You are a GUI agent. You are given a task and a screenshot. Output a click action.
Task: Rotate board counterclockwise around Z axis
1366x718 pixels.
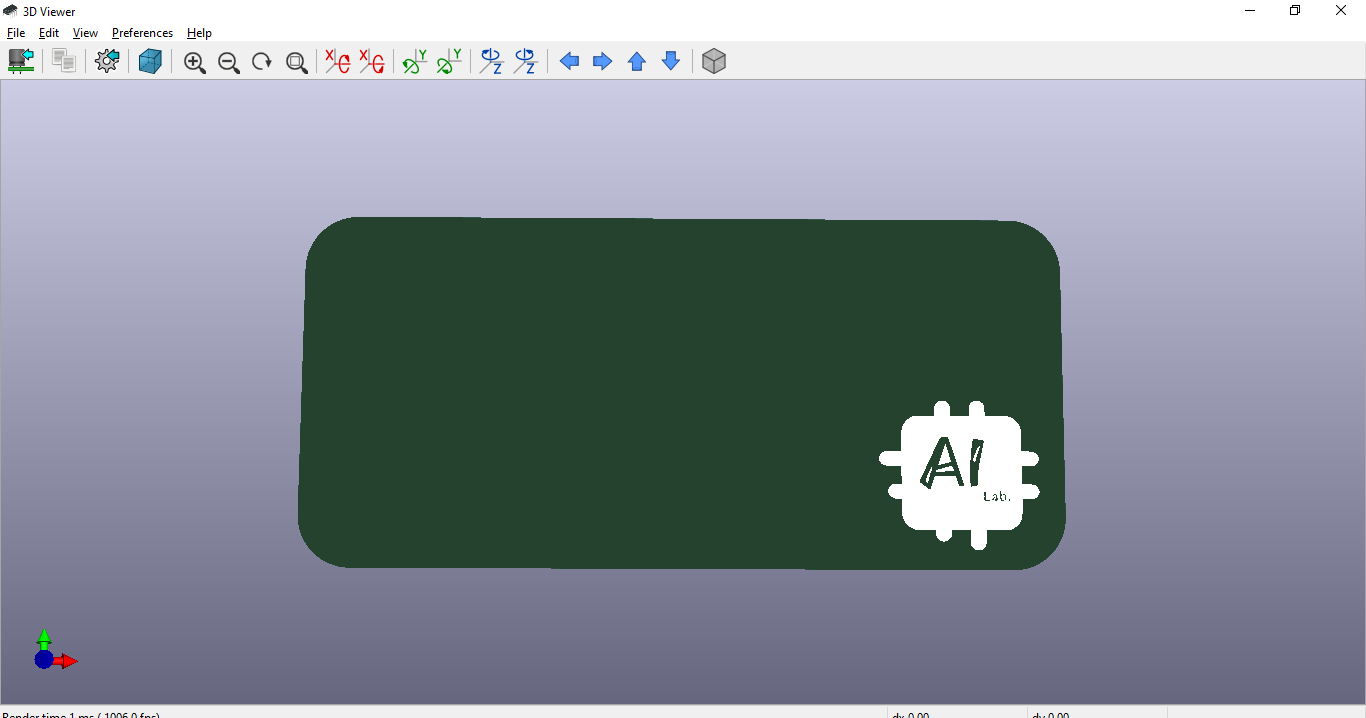(x=525, y=61)
